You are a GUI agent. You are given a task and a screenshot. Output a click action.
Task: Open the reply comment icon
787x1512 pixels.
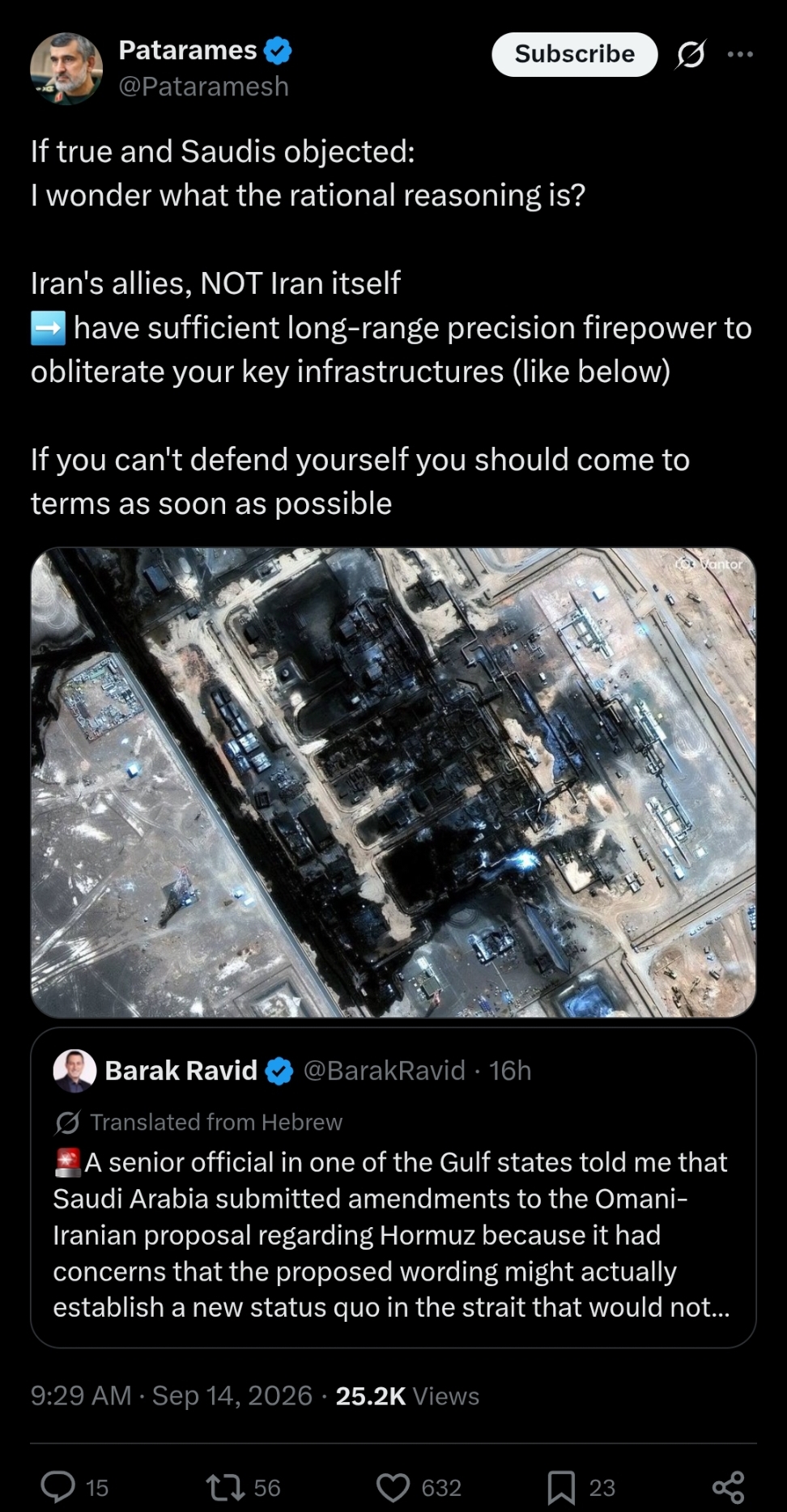[x=58, y=1486]
